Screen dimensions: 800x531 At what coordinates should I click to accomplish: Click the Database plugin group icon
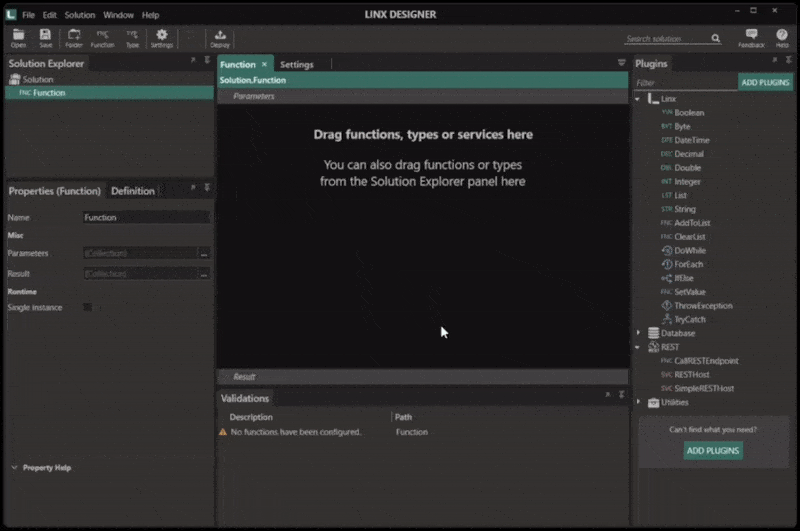pyautogui.click(x=653, y=333)
